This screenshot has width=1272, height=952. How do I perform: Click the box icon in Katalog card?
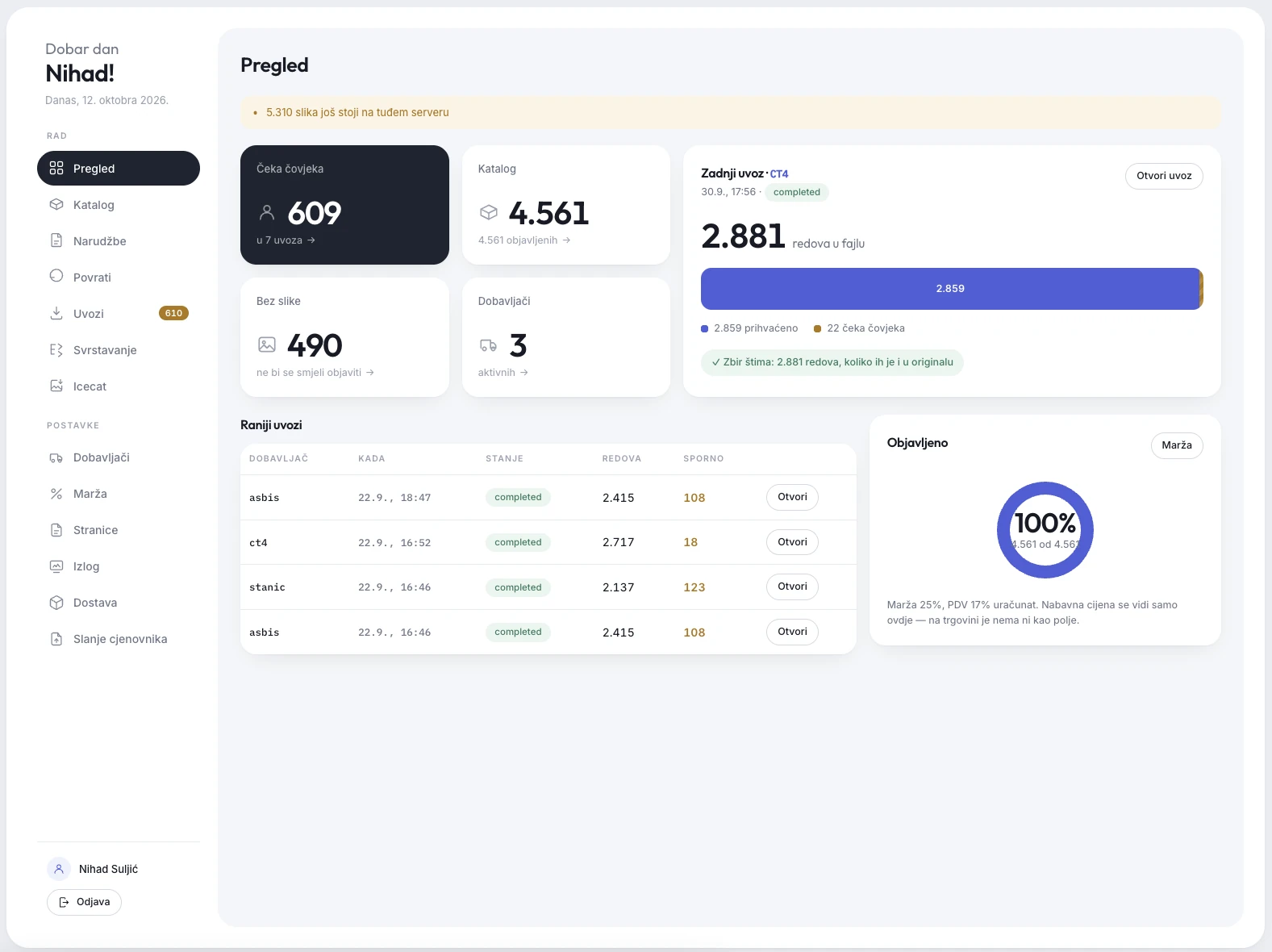coord(489,212)
